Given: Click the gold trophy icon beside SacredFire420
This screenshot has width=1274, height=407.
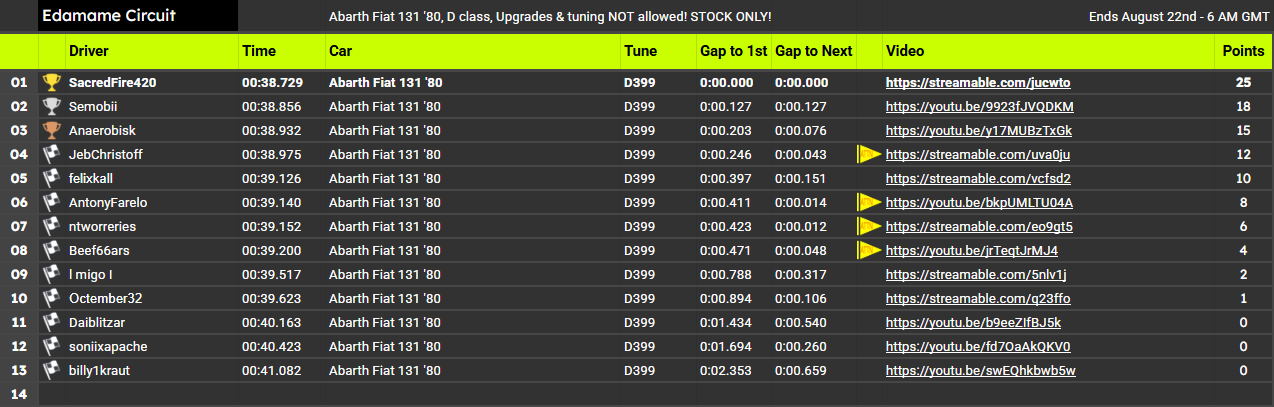Looking at the screenshot, I should coord(51,82).
